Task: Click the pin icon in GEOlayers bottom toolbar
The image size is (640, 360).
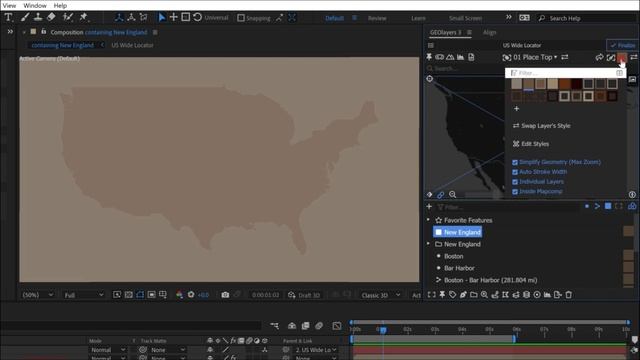Action: [x=442, y=294]
